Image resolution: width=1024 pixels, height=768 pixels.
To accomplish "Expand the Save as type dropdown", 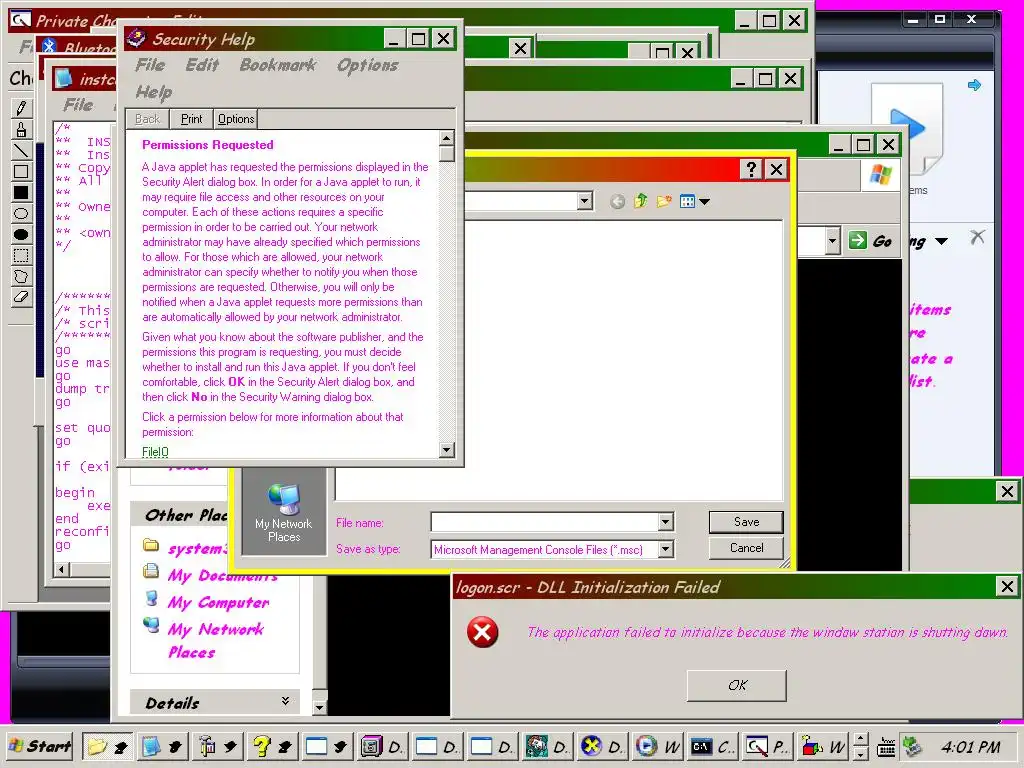I will pyautogui.click(x=665, y=549).
